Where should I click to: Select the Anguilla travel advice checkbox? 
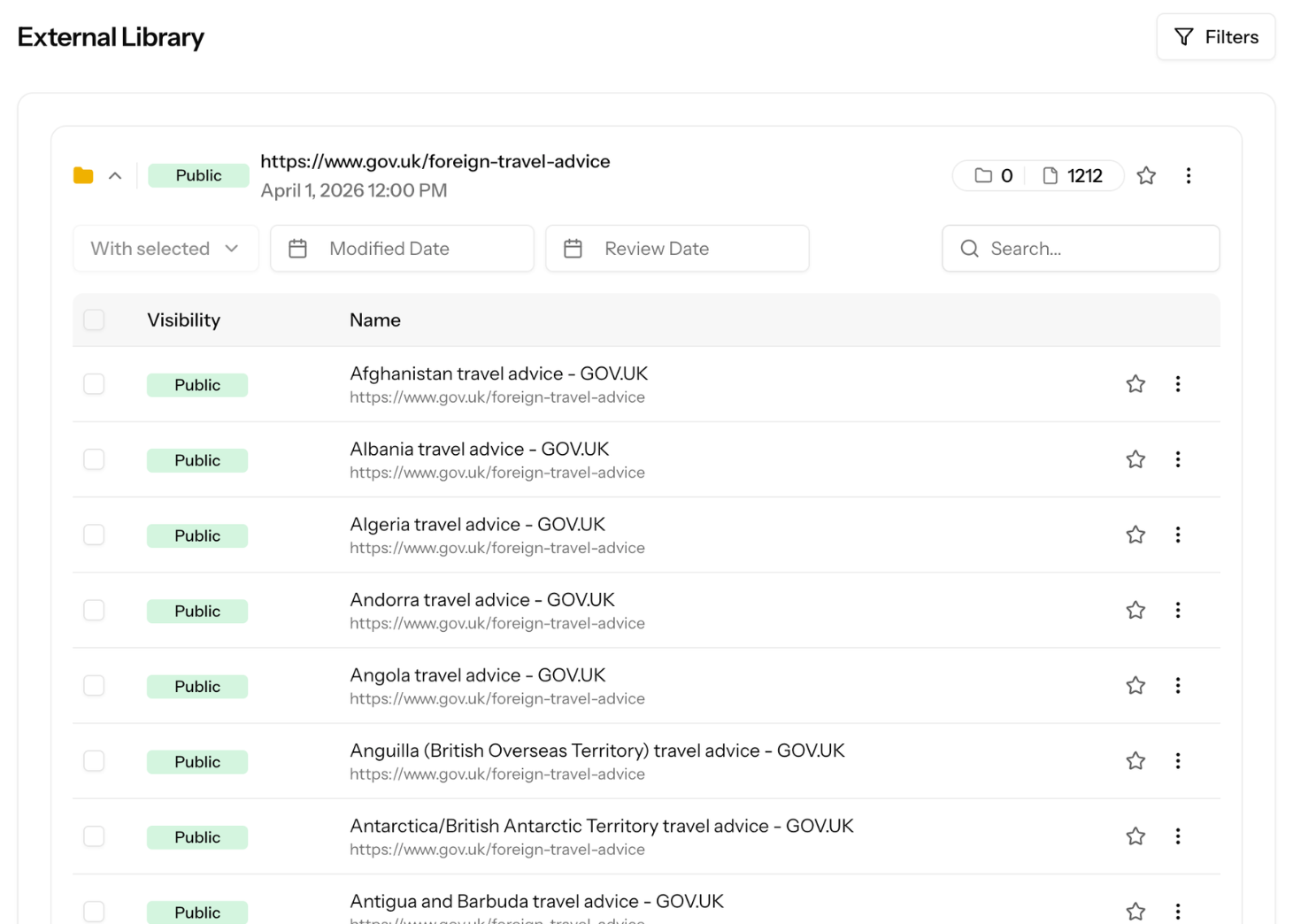(94, 761)
